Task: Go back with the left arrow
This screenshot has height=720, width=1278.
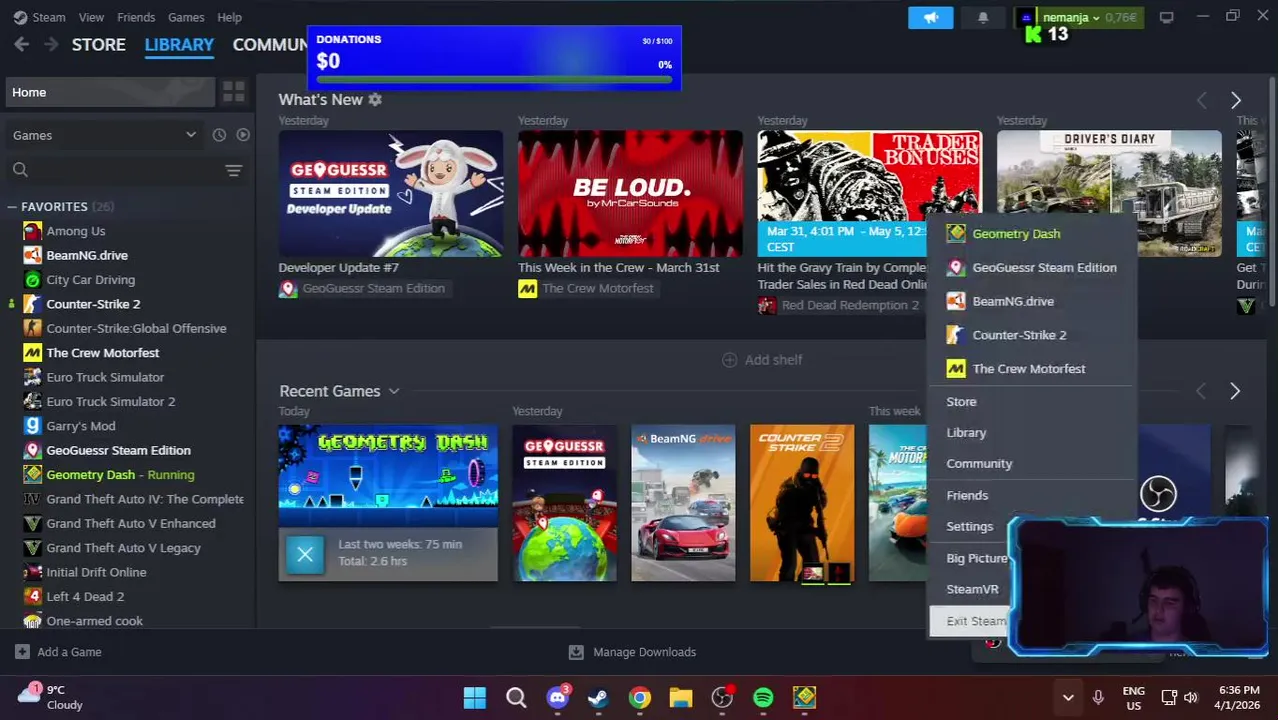Action: pyautogui.click(x=21, y=44)
